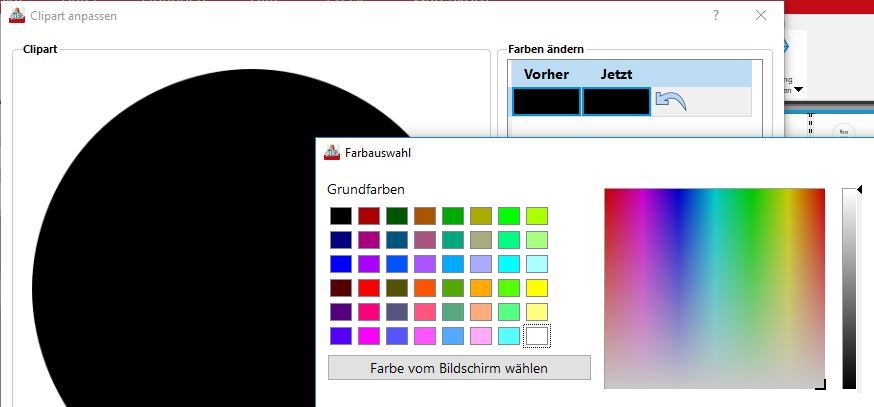
Task: Click the vertical brightness slider bar
Action: pos(849,288)
